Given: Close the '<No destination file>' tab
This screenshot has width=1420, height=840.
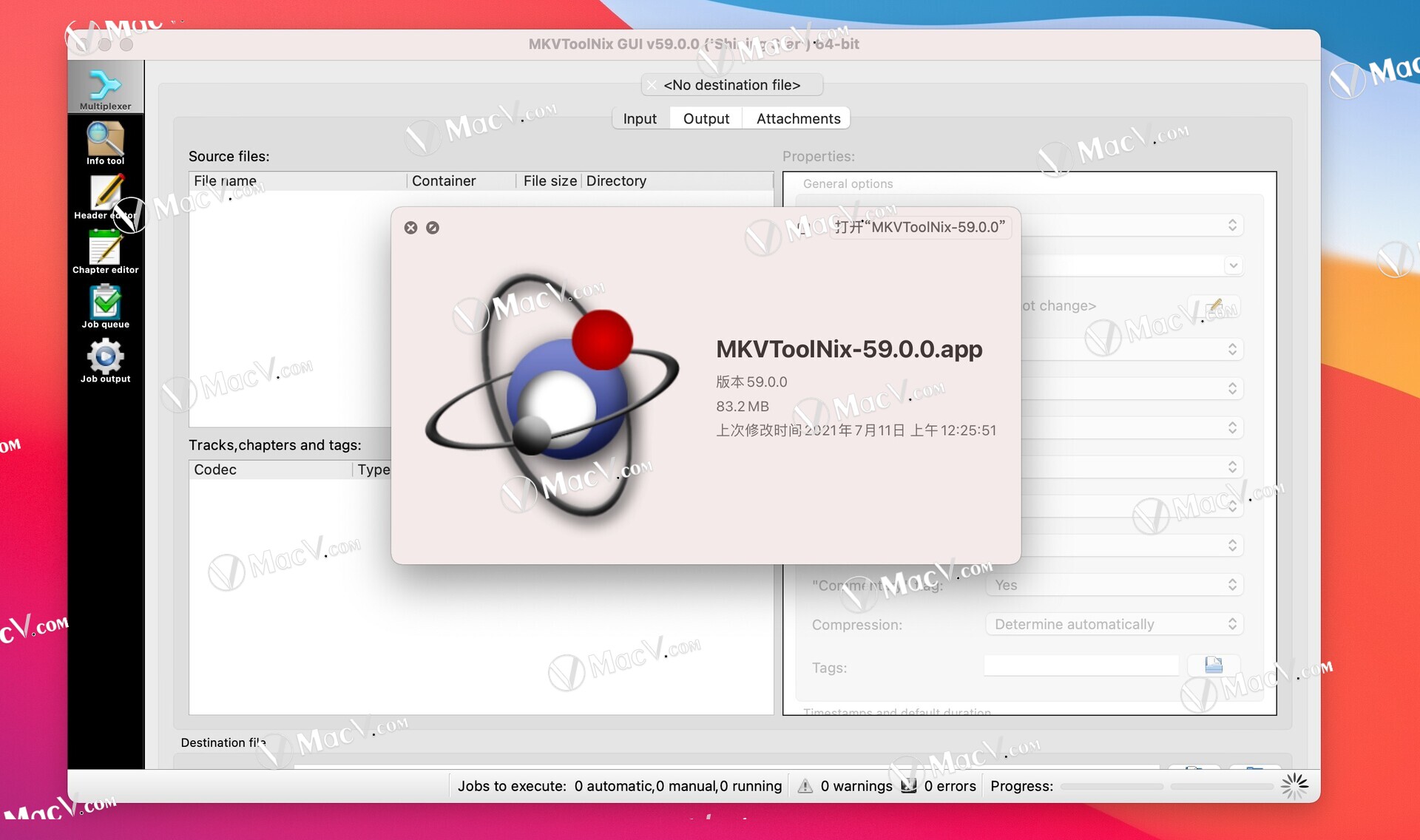Looking at the screenshot, I should 651,85.
